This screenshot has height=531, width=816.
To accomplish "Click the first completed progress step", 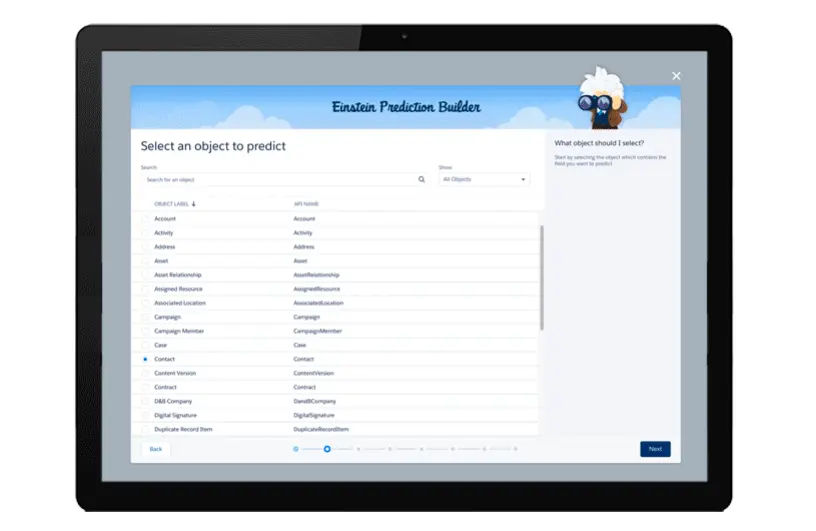I will (296, 449).
